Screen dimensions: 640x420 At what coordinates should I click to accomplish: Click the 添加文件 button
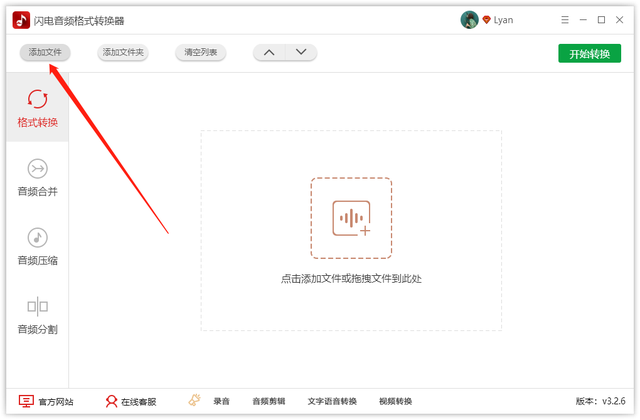[45, 53]
